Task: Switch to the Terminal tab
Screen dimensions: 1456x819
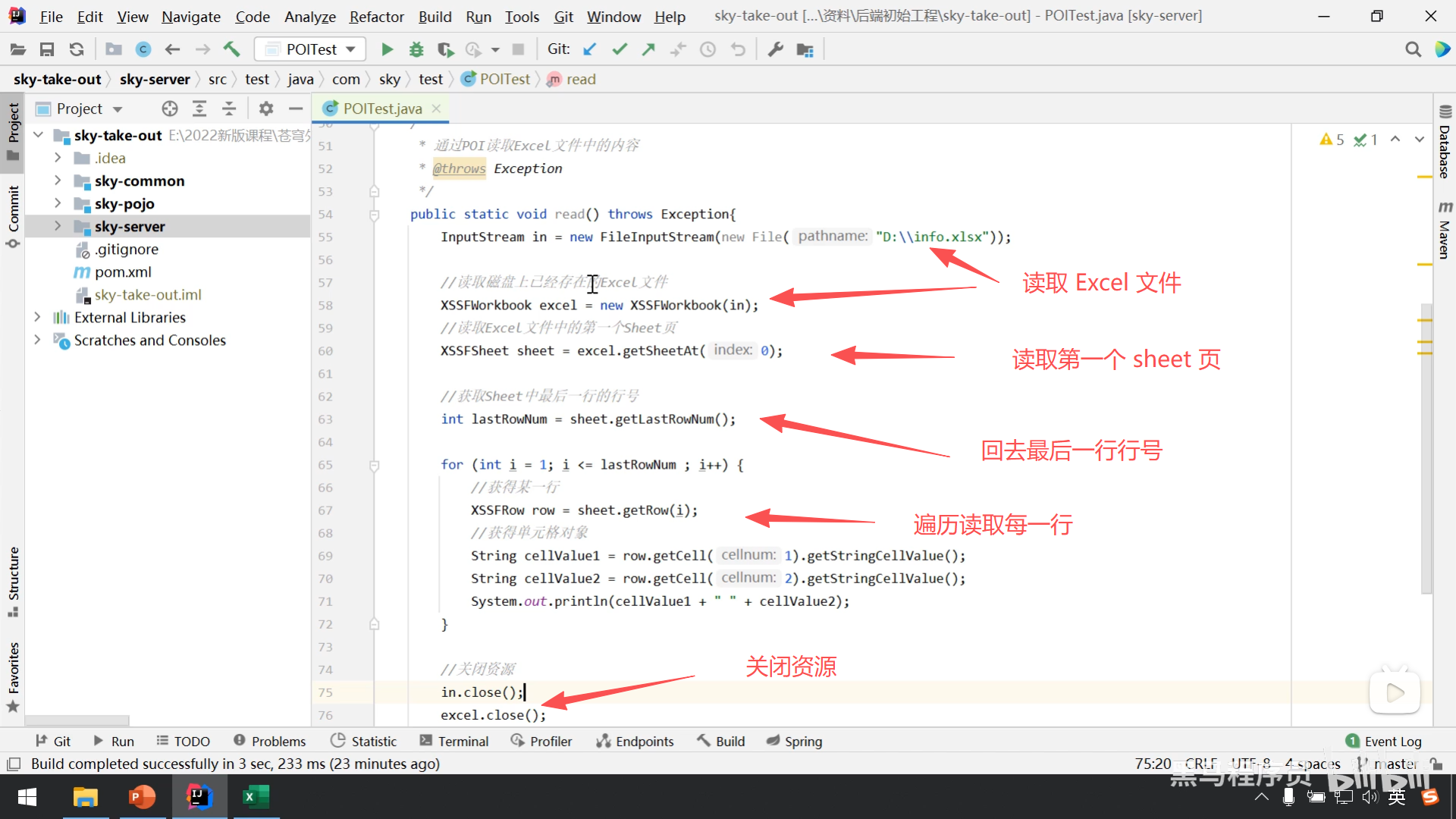Action: (454, 741)
